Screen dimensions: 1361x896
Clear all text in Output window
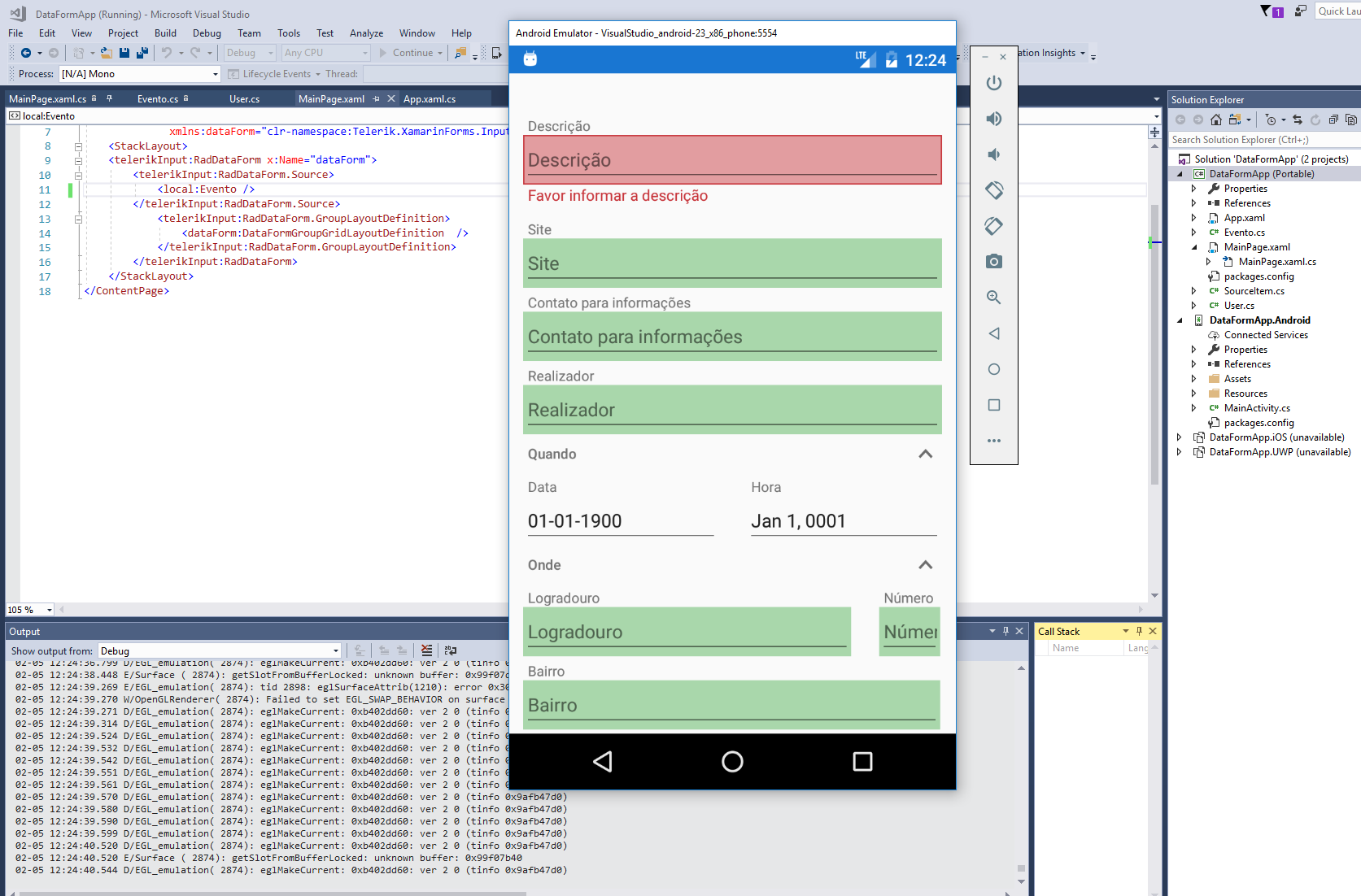426,650
